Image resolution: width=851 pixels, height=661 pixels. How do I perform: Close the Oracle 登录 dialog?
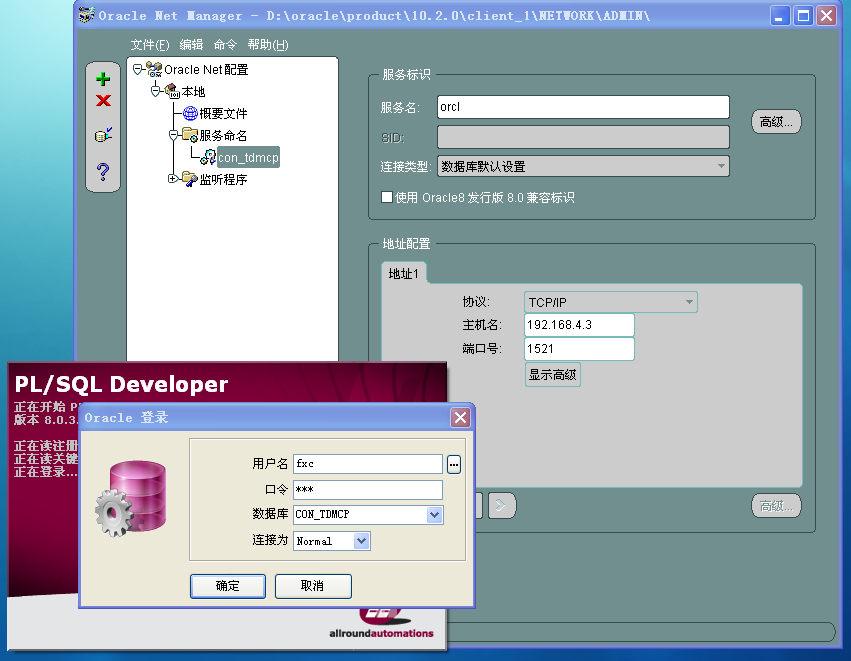click(460, 417)
